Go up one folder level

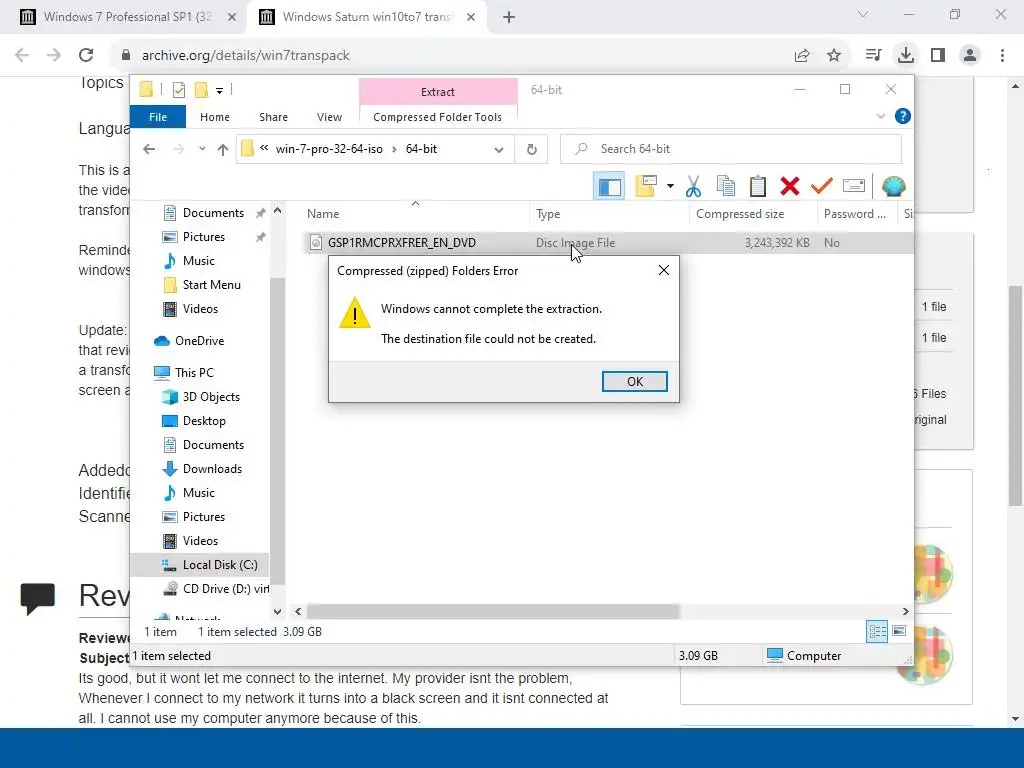click(x=223, y=150)
